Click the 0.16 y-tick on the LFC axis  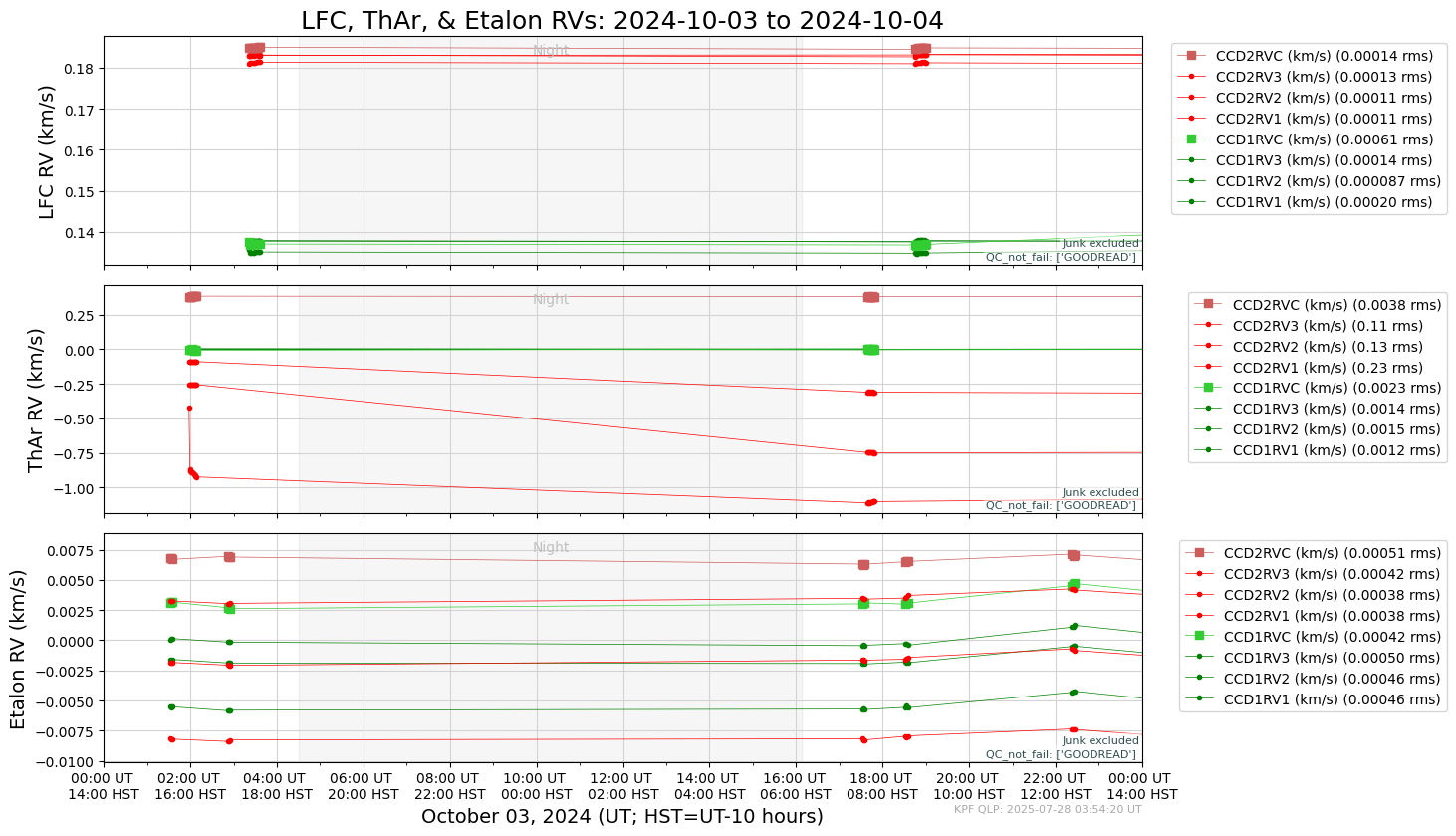[80, 151]
